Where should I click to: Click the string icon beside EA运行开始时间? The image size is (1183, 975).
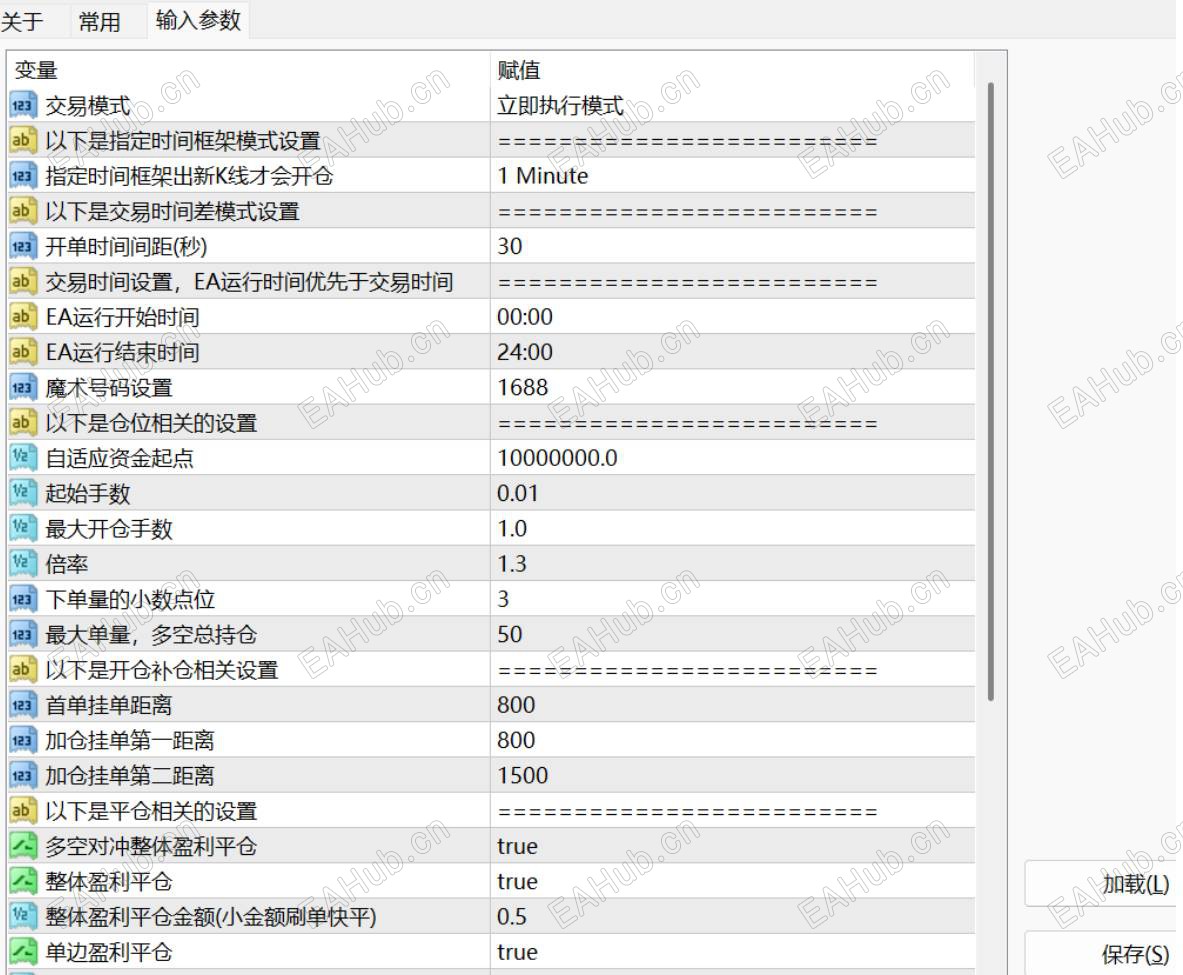point(23,317)
